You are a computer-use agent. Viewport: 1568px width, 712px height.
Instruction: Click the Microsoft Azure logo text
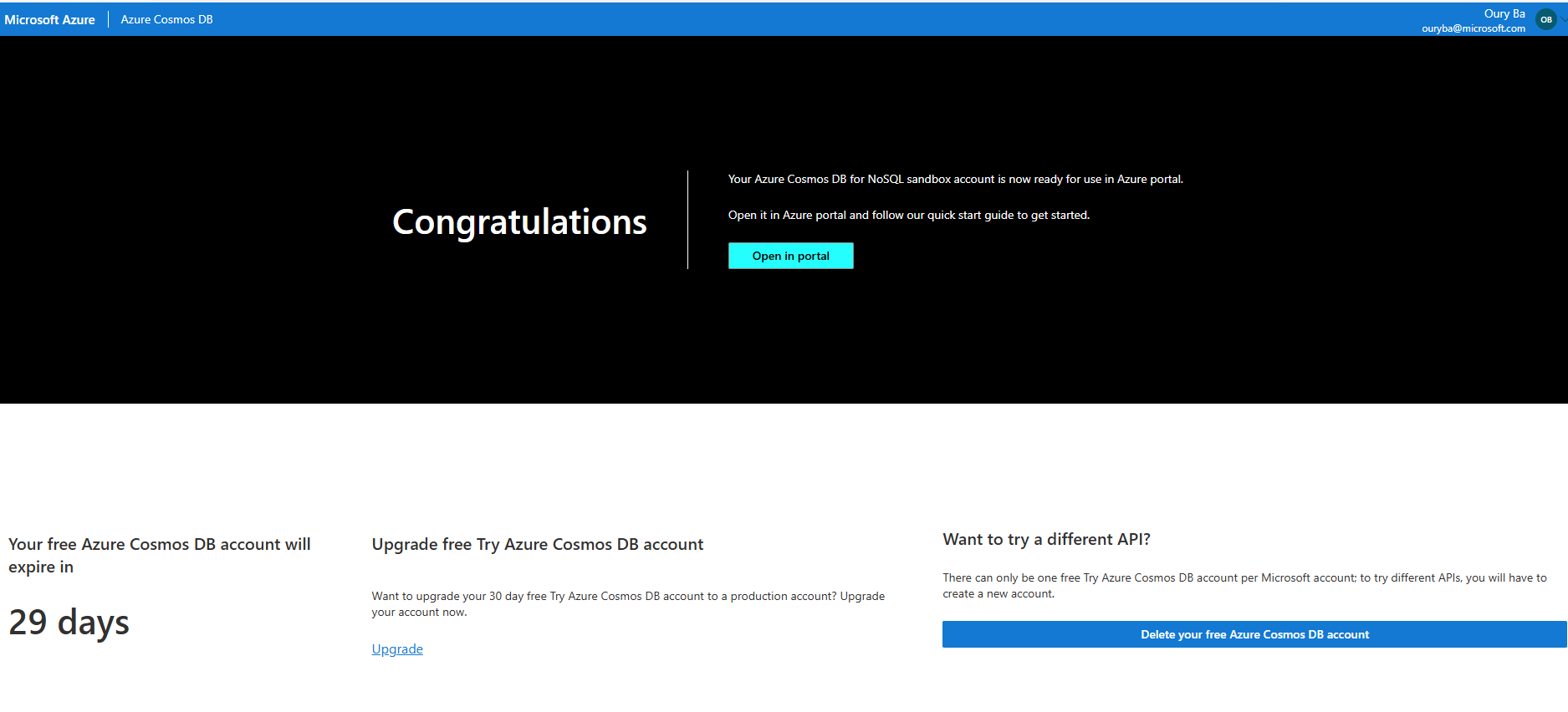49,19
